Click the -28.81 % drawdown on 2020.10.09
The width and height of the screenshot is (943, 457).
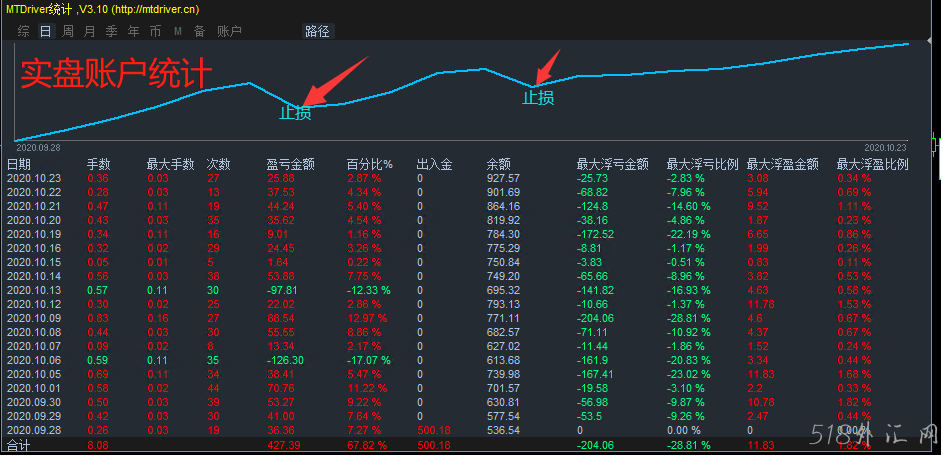coord(689,318)
